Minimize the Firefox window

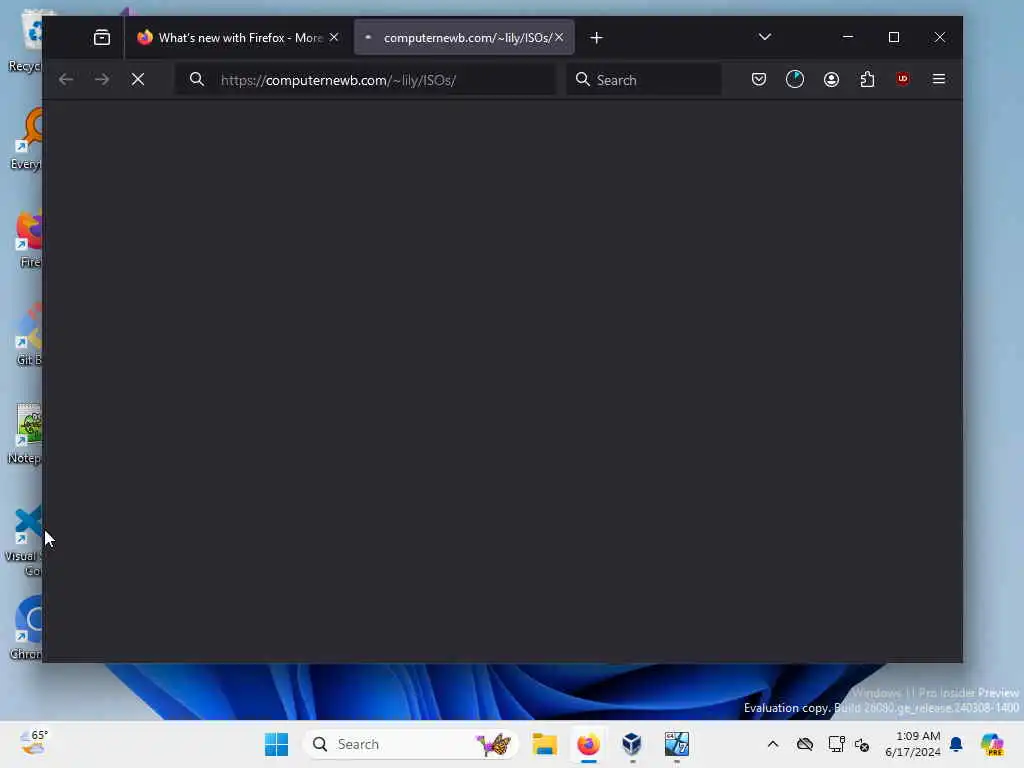click(848, 37)
